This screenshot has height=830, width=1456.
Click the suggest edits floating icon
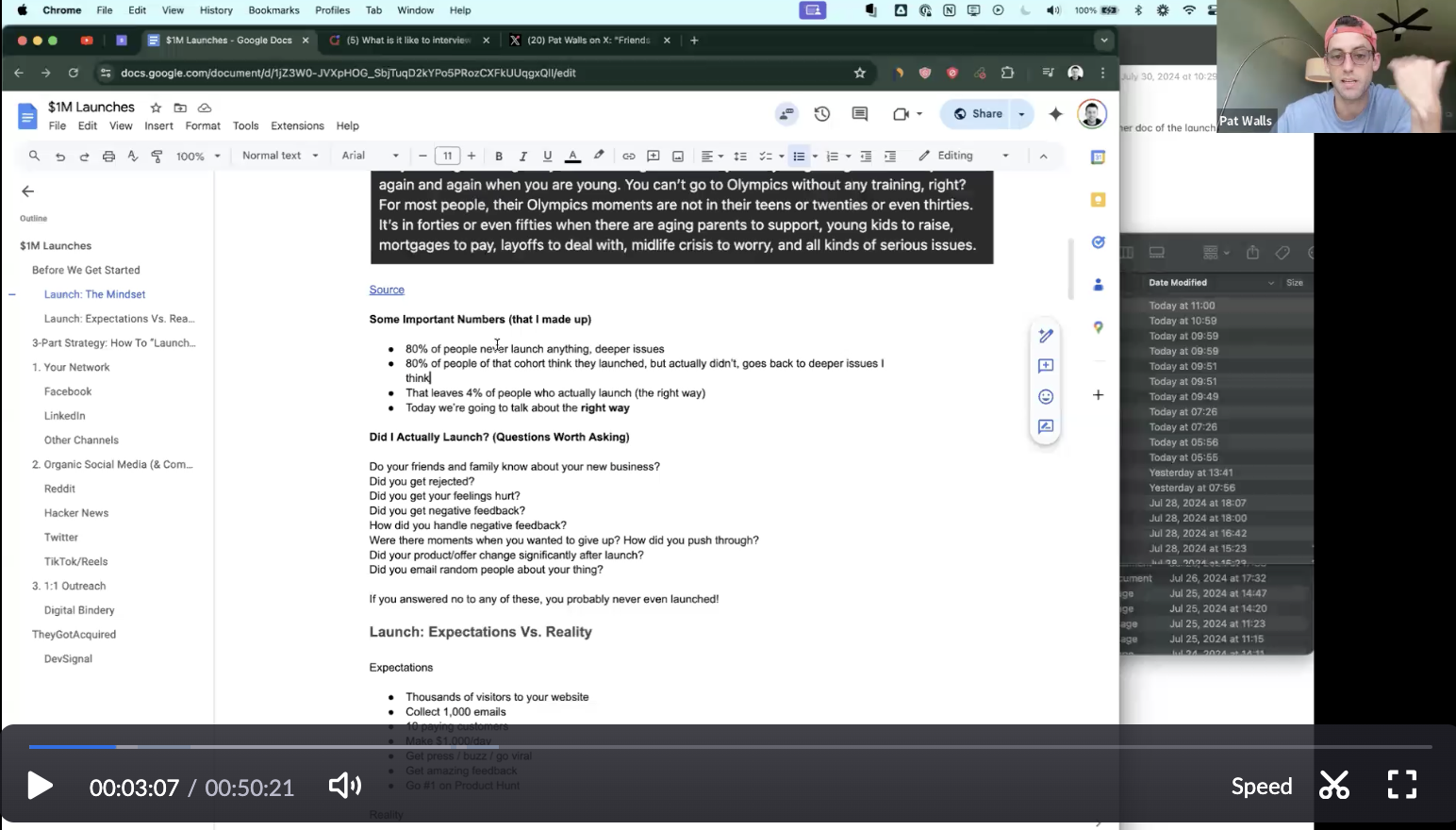tap(1046, 427)
